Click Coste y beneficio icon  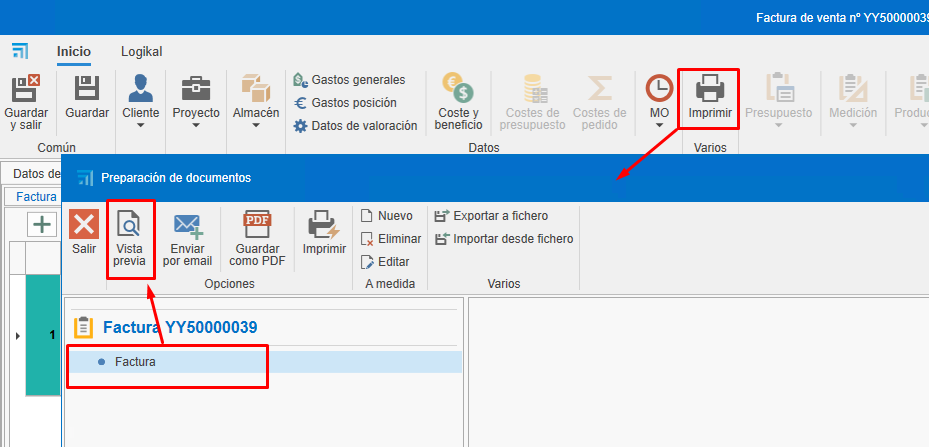click(458, 88)
